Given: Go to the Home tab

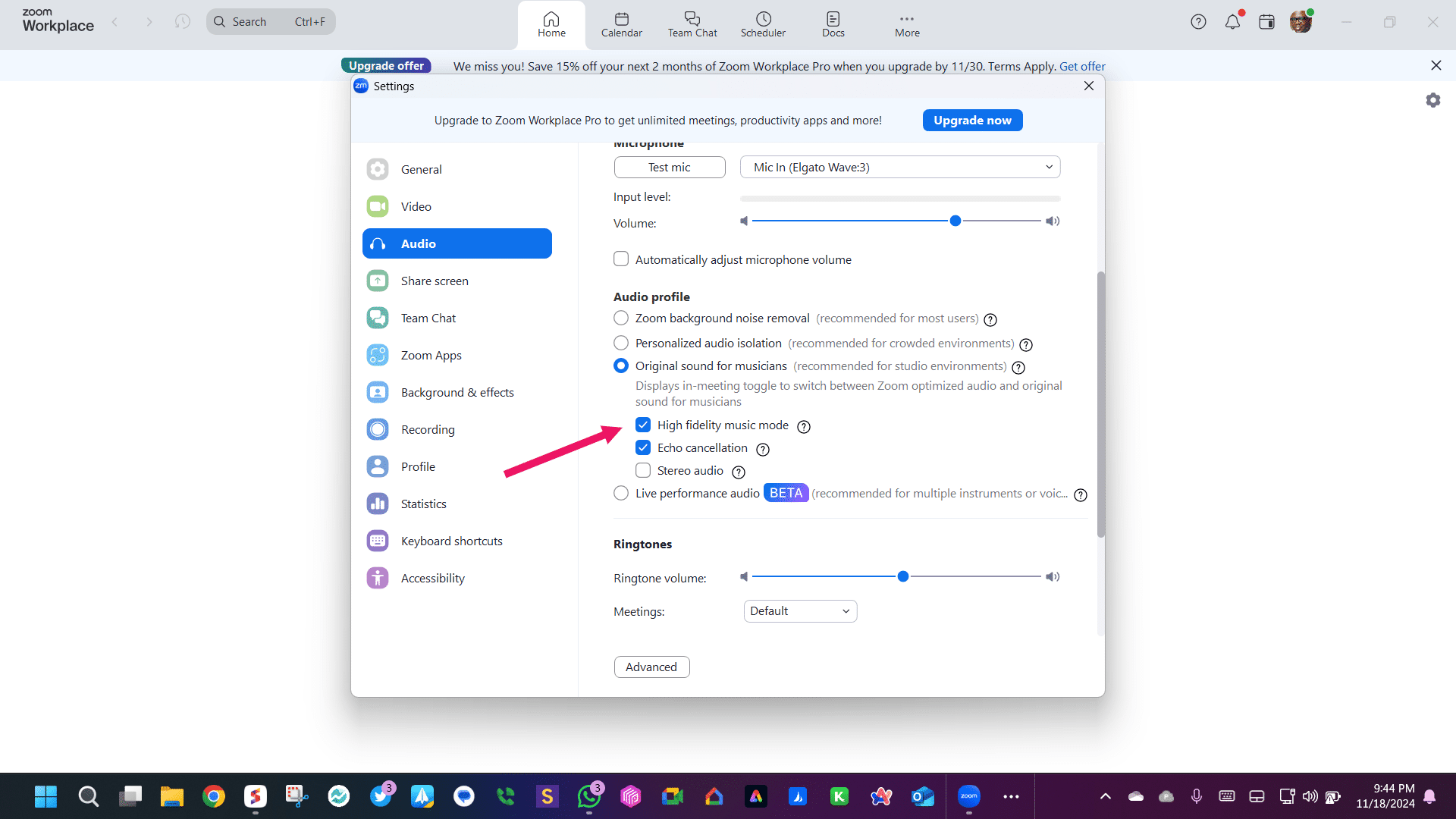Looking at the screenshot, I should tap(551, 24).
